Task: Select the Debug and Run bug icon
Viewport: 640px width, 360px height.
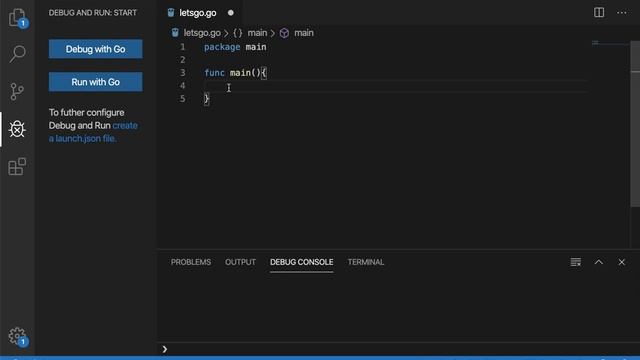Action: [x=17, y=129]
